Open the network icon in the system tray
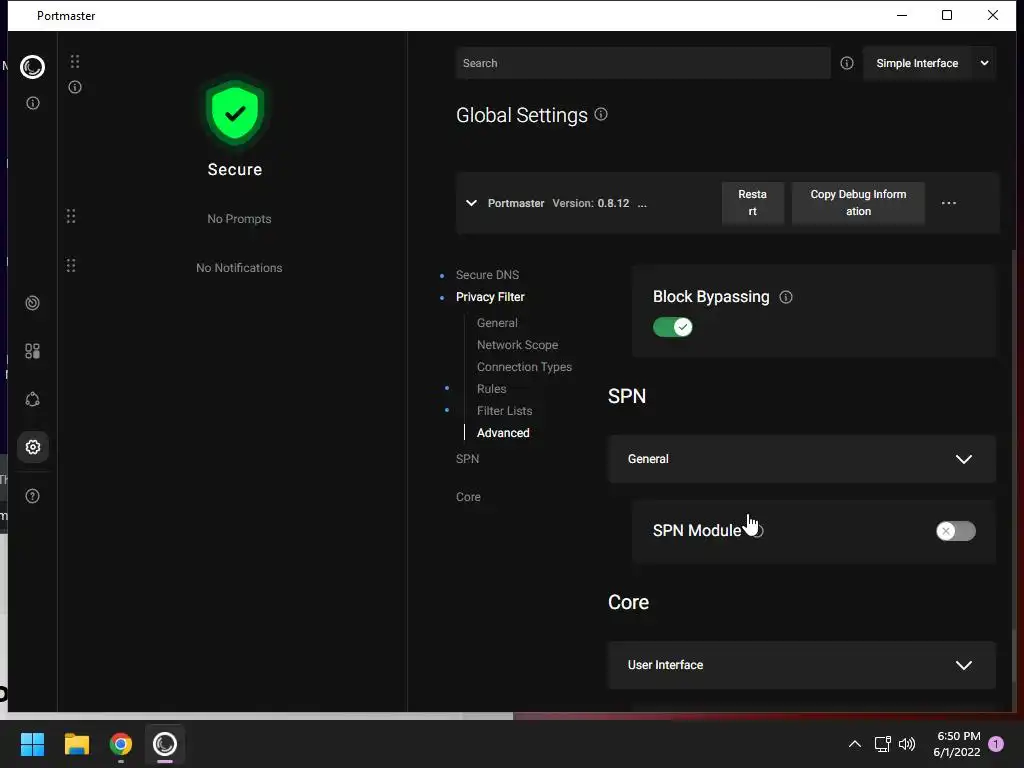1024x768 pixels. (x=882, y=744)
